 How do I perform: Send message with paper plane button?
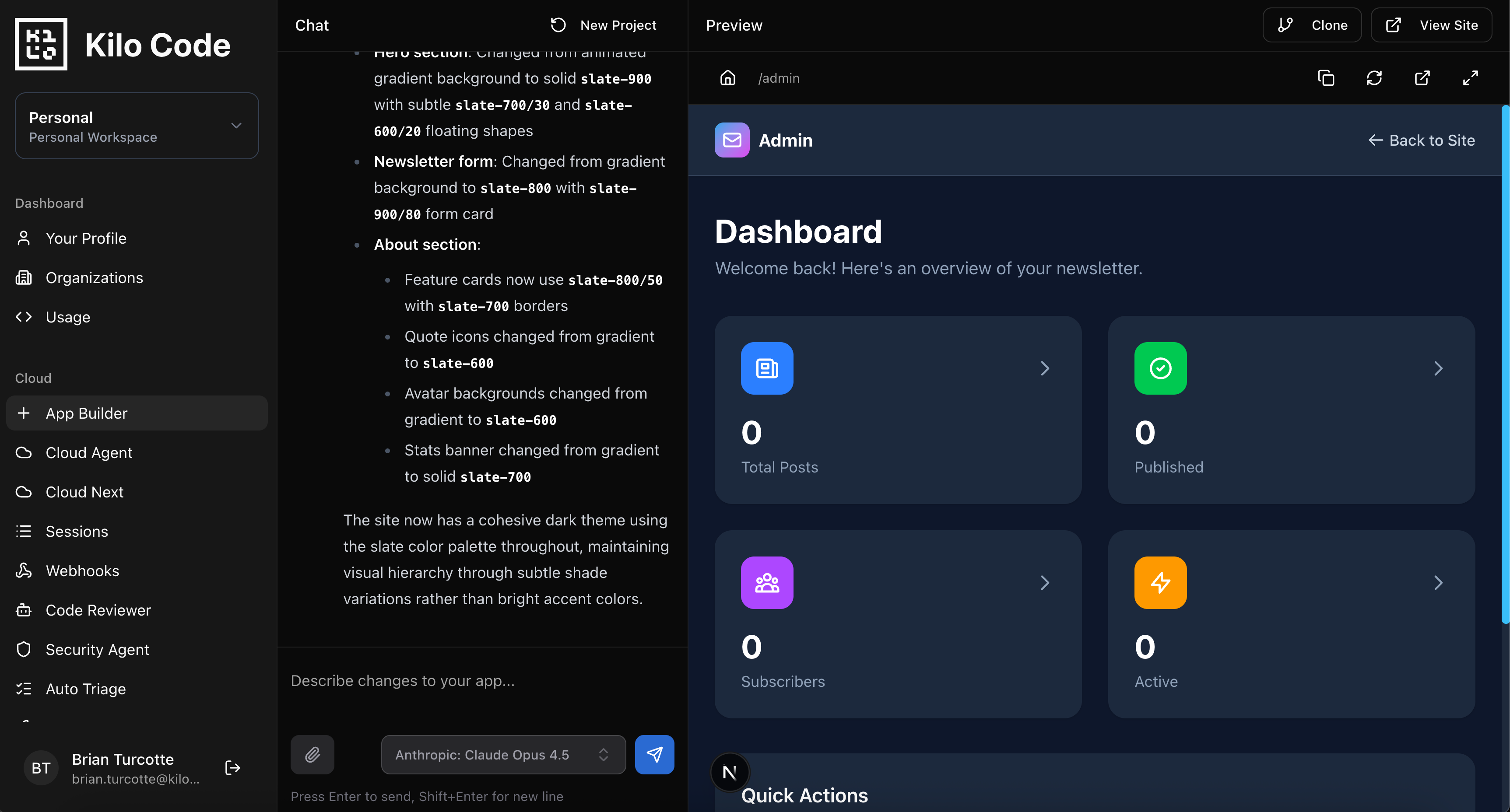click(x=654, y=755)
